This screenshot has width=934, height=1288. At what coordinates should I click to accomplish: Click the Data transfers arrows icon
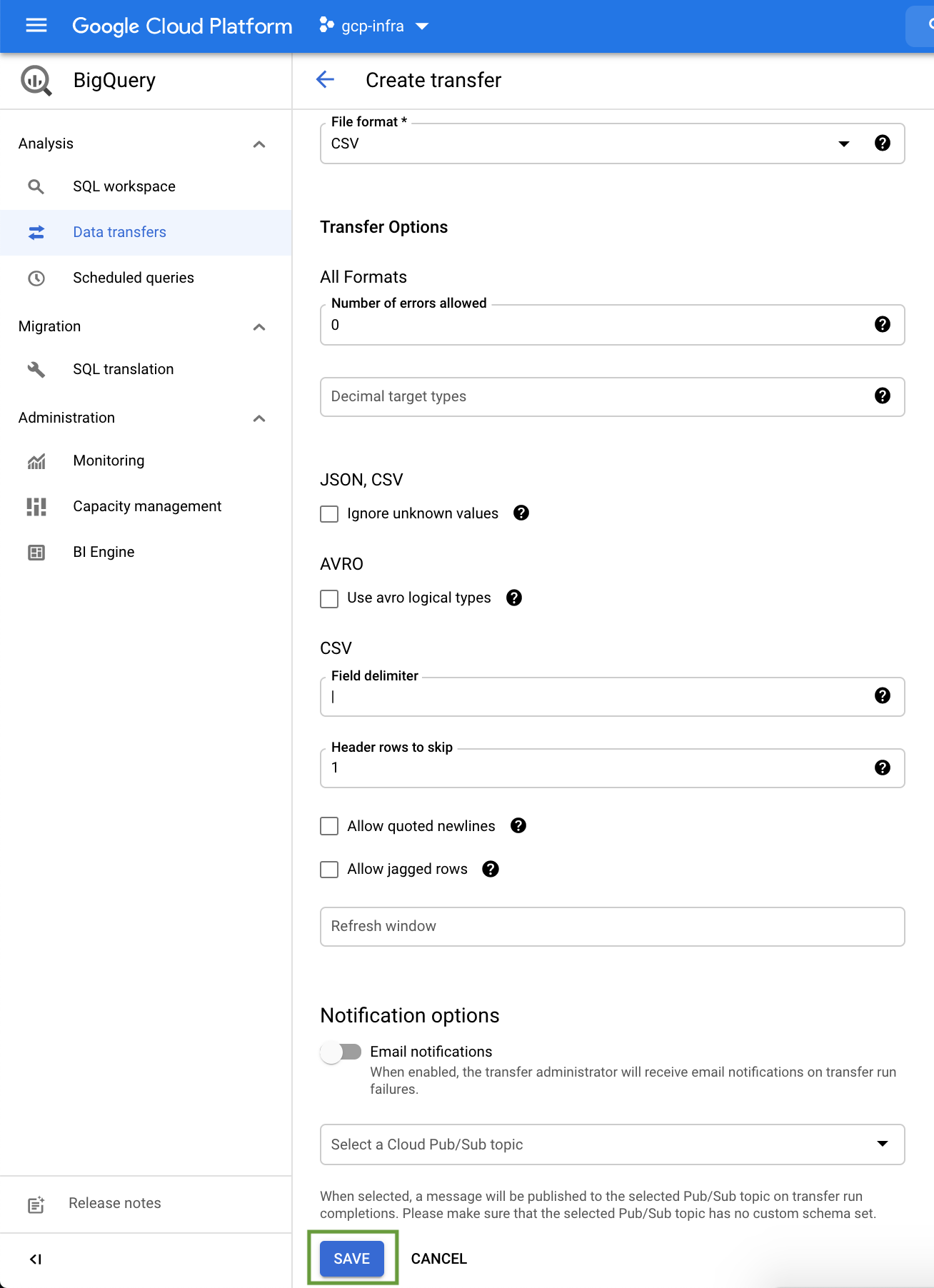(x=36, y=232)
